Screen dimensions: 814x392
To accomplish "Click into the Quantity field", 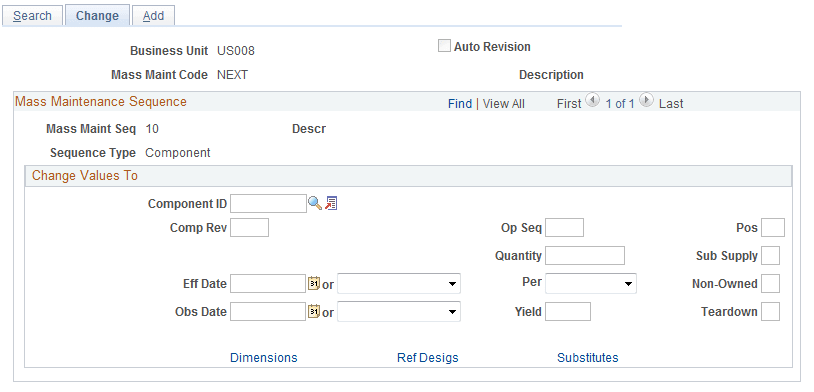I will click(585, 255).
